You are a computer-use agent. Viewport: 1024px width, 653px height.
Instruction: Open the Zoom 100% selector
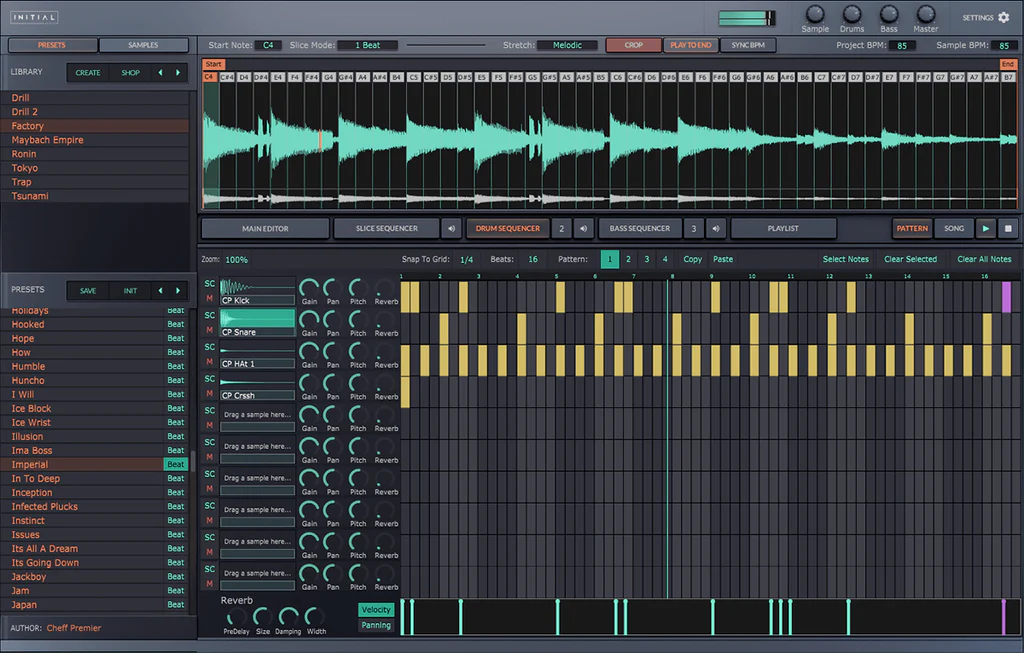coord(236,260)
